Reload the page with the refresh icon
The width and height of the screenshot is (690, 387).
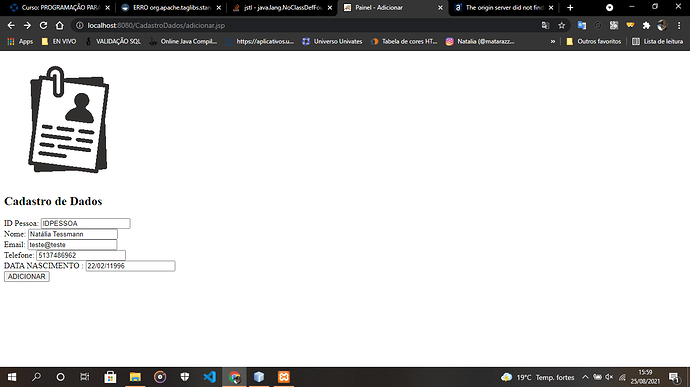(x=43, y=26)
